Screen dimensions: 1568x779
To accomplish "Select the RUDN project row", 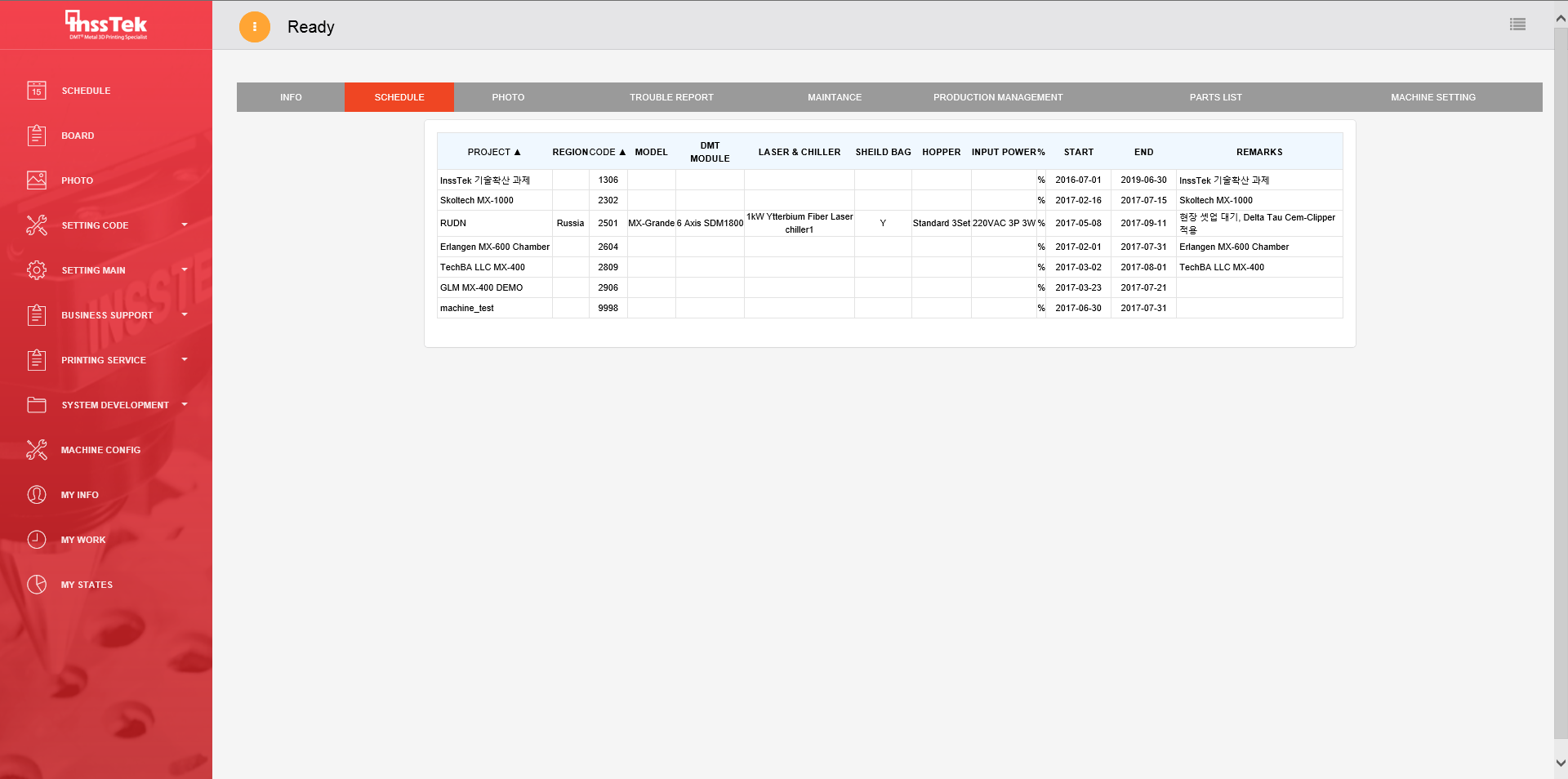I will click(453, 223).
